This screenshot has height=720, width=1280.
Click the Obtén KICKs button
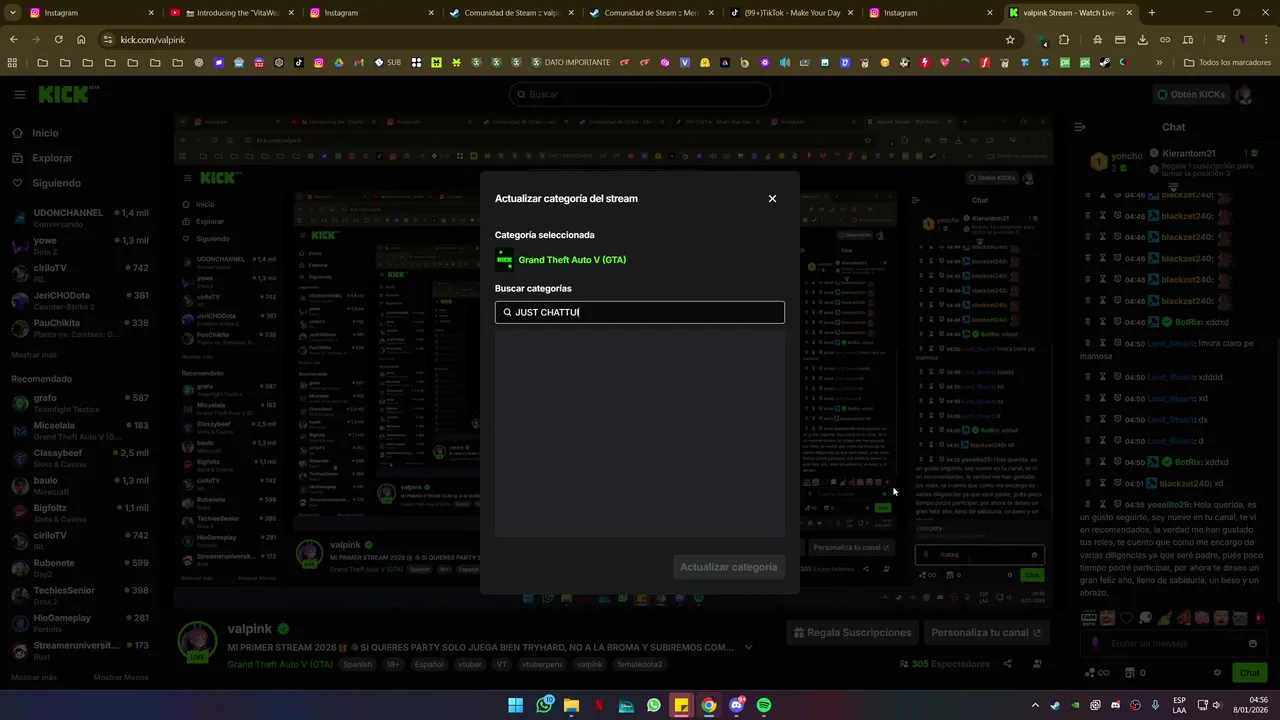[x=1189, y=94]
